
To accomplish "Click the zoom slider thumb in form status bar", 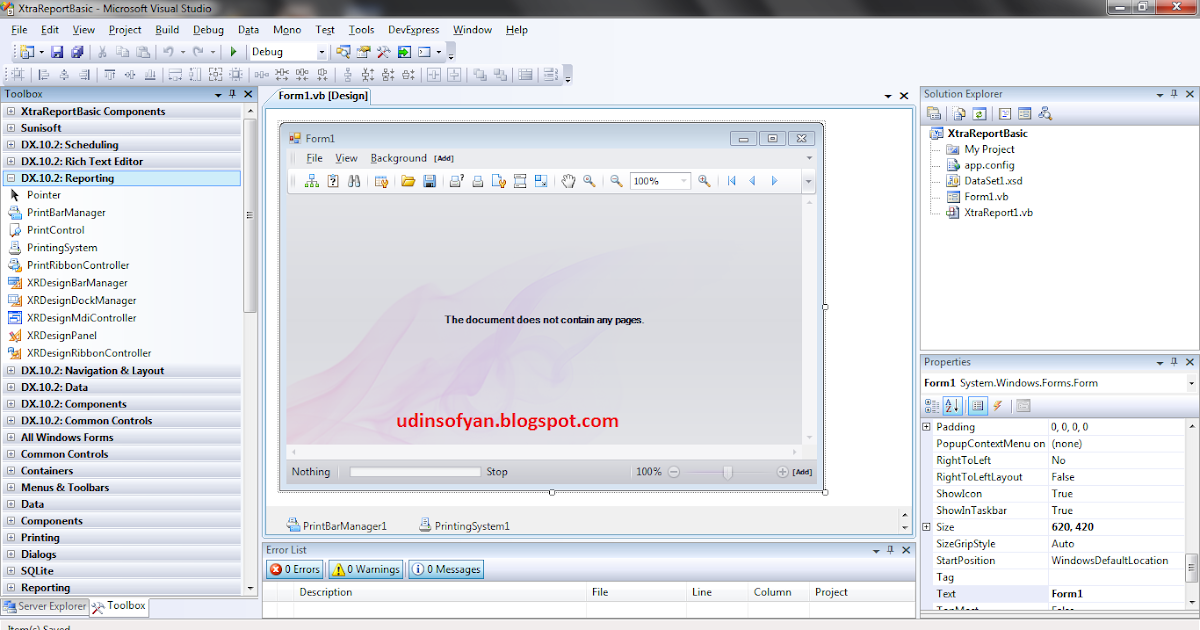I will pos(727,472).
